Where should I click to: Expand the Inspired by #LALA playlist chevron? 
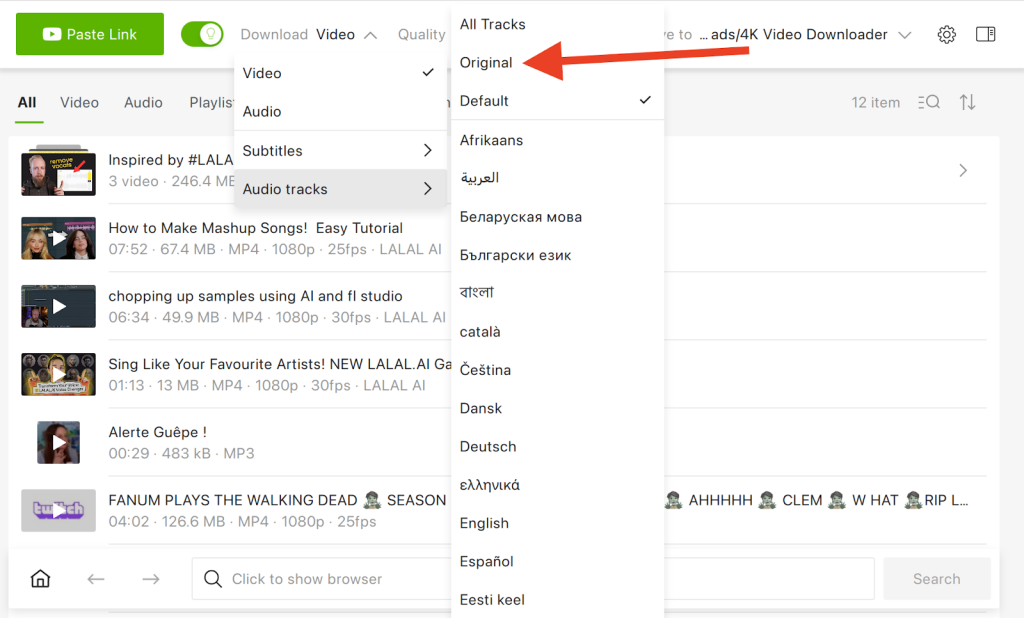963,171
